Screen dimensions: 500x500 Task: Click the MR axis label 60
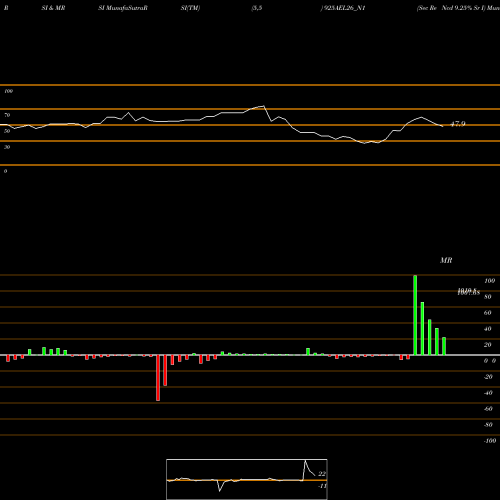(x=488, y=313)
